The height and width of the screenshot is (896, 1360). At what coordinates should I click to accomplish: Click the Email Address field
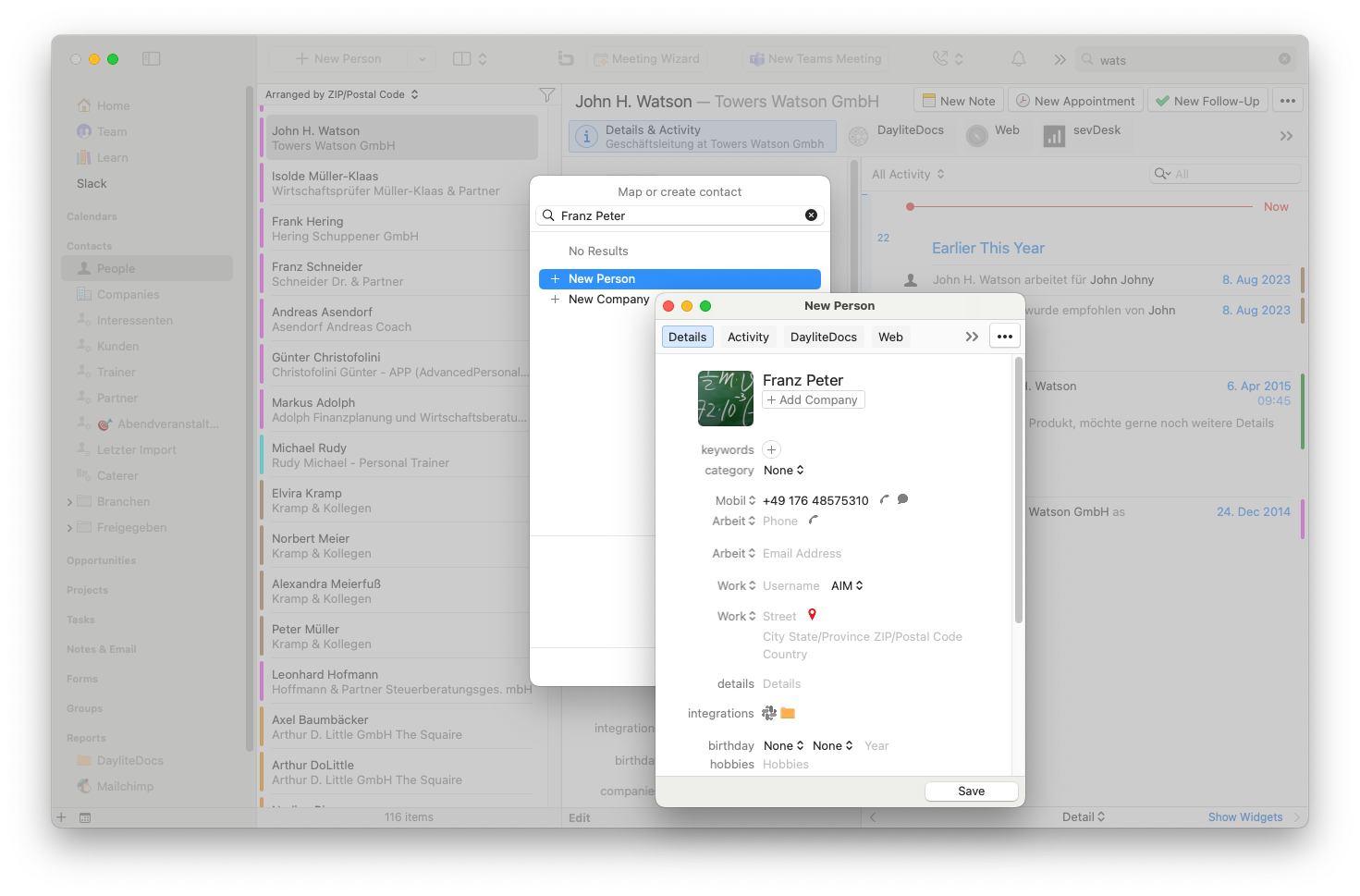click(x=802, y=554)
